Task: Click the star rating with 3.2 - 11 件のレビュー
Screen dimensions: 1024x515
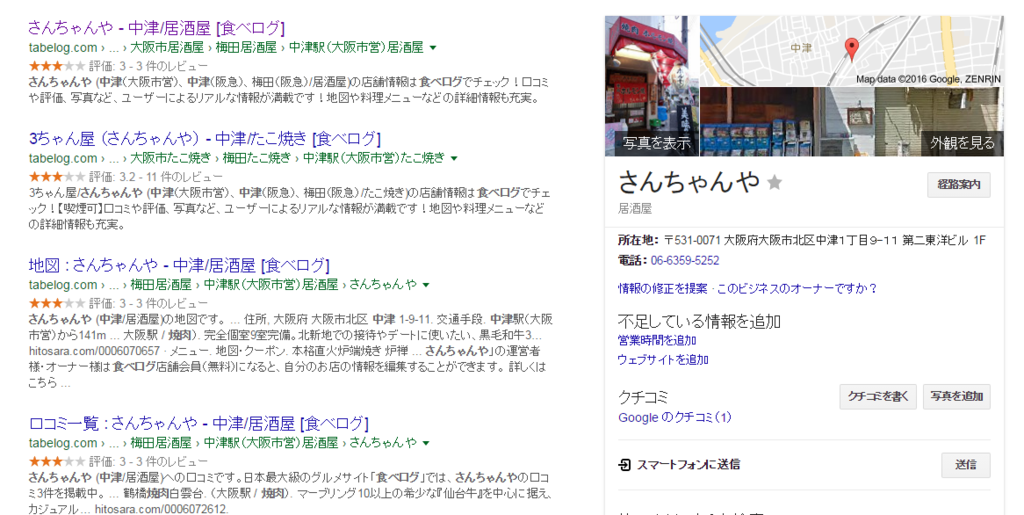Action: point(56,176)
